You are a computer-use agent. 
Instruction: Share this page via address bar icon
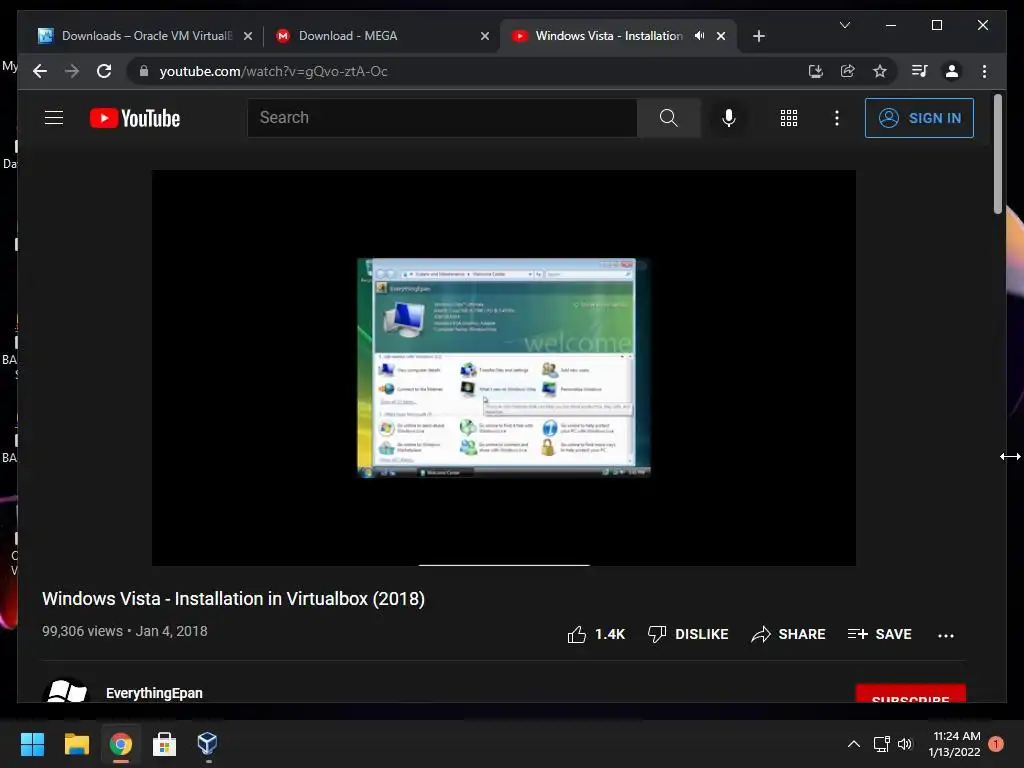[x=848, y=71]
